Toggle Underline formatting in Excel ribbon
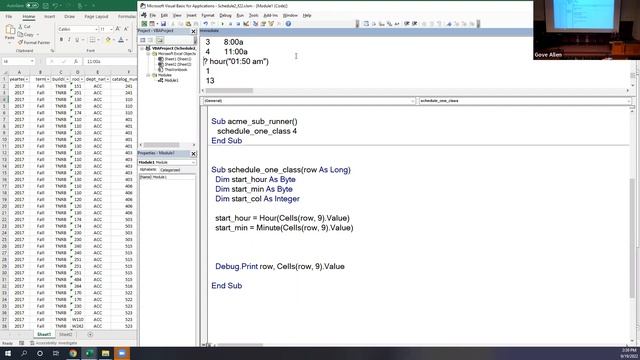This screenshot has height=360, width=640. pyautogui.click(x=77, y=40)
